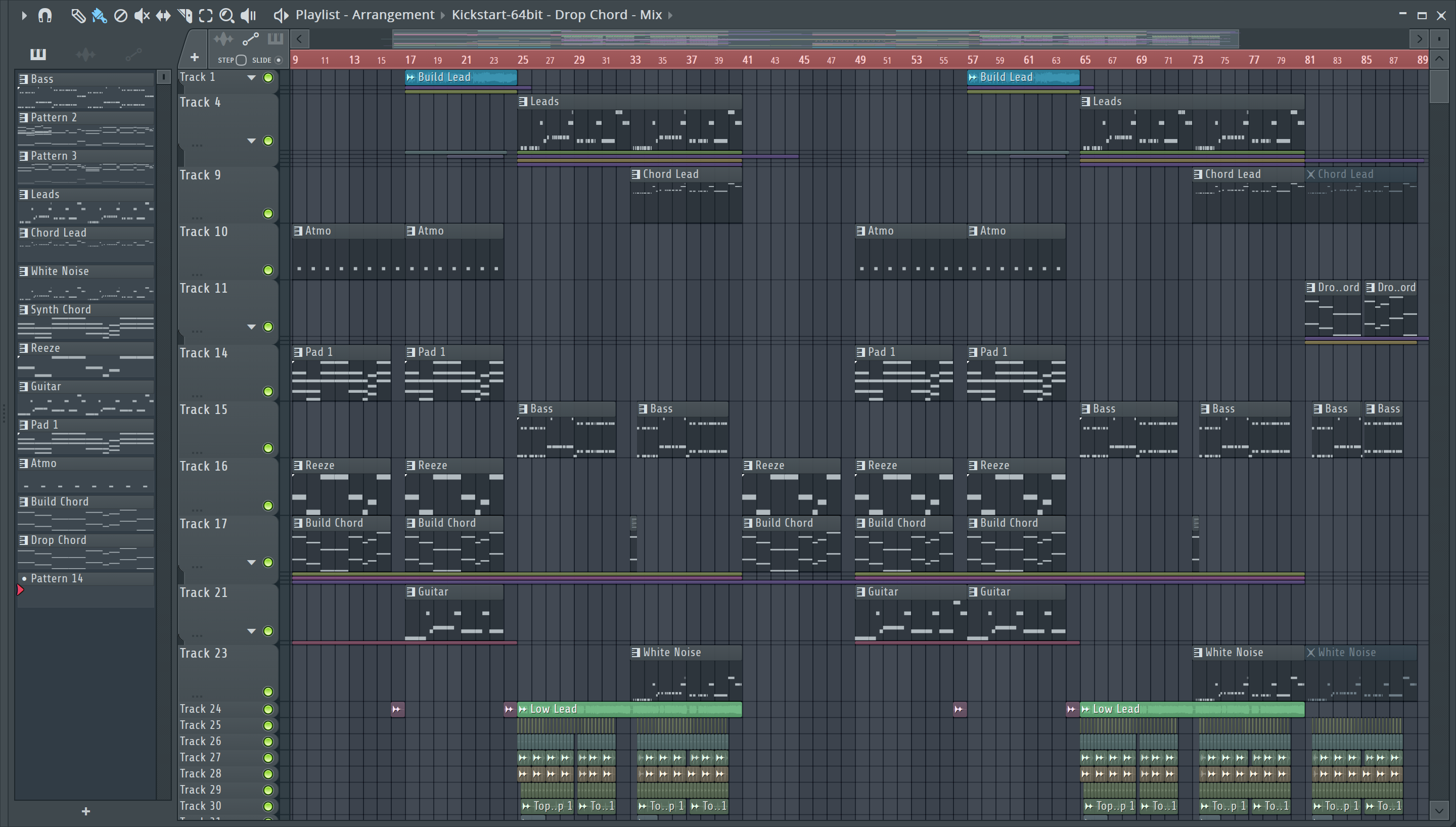
Task: Select the Slice tool
Action: [185, 15]
